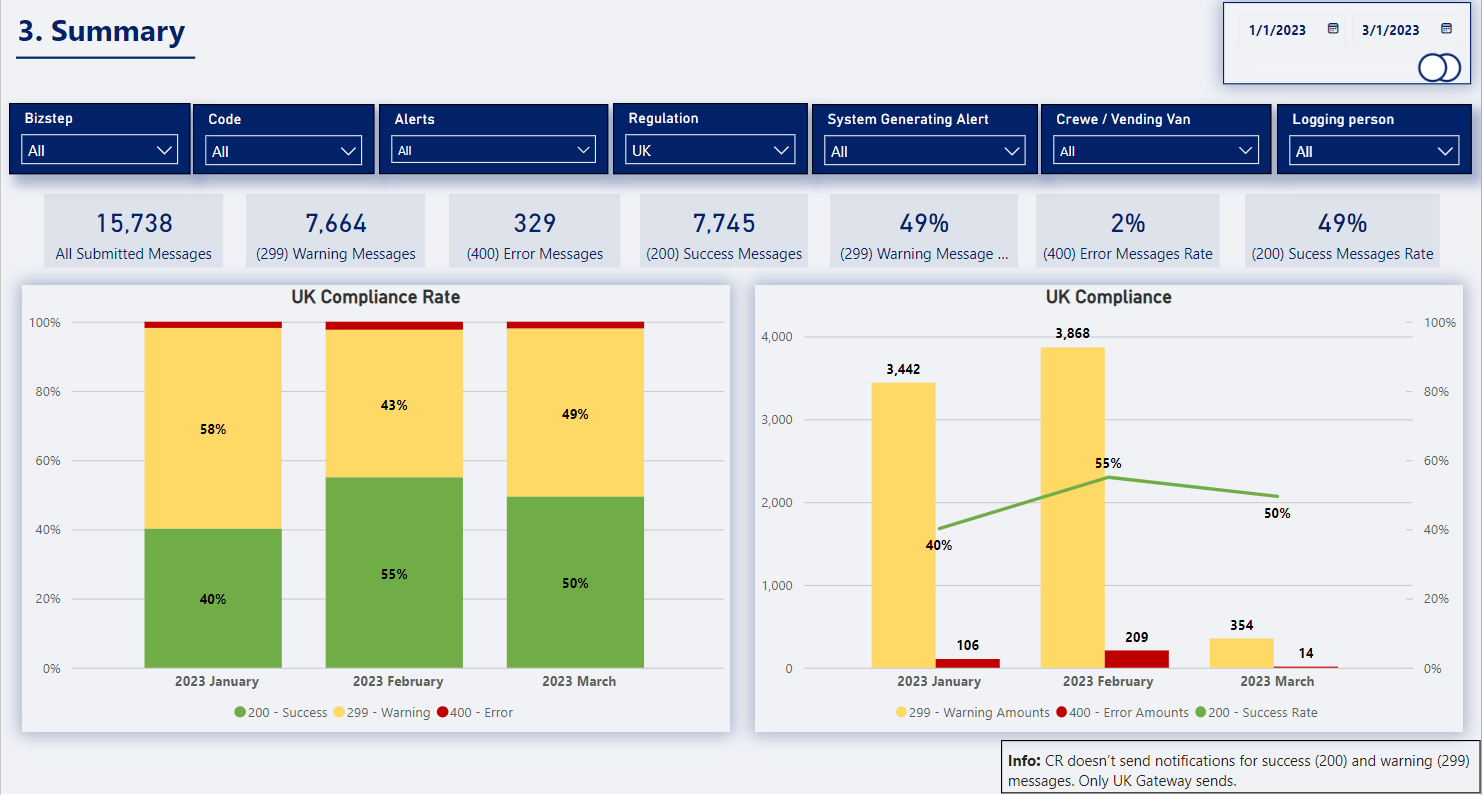Screen dimensions: 1483x795
Task: Expand the System Generating Alert dropdown
Action: pos(925,151)
